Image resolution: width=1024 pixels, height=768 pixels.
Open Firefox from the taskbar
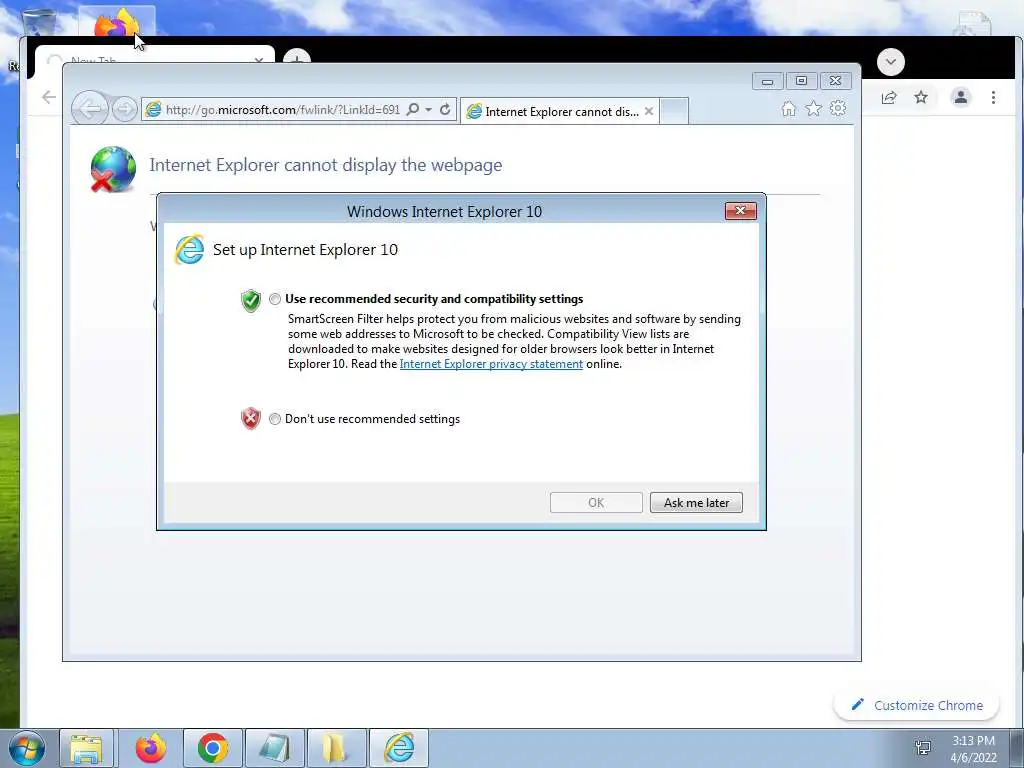click(x=151, y=748)
